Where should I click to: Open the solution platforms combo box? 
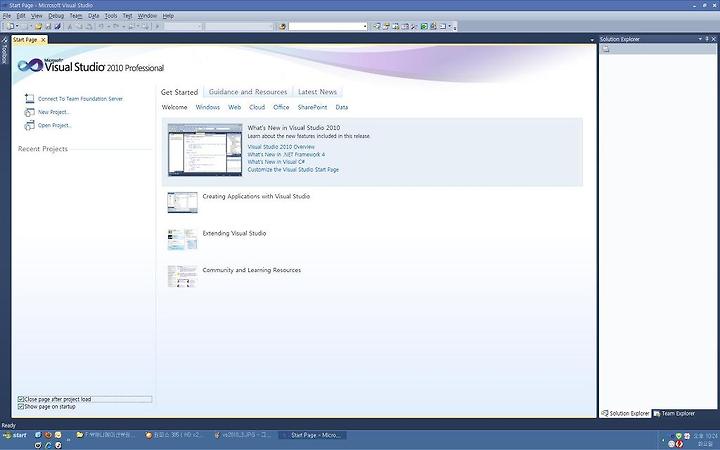tap(239, 27)
